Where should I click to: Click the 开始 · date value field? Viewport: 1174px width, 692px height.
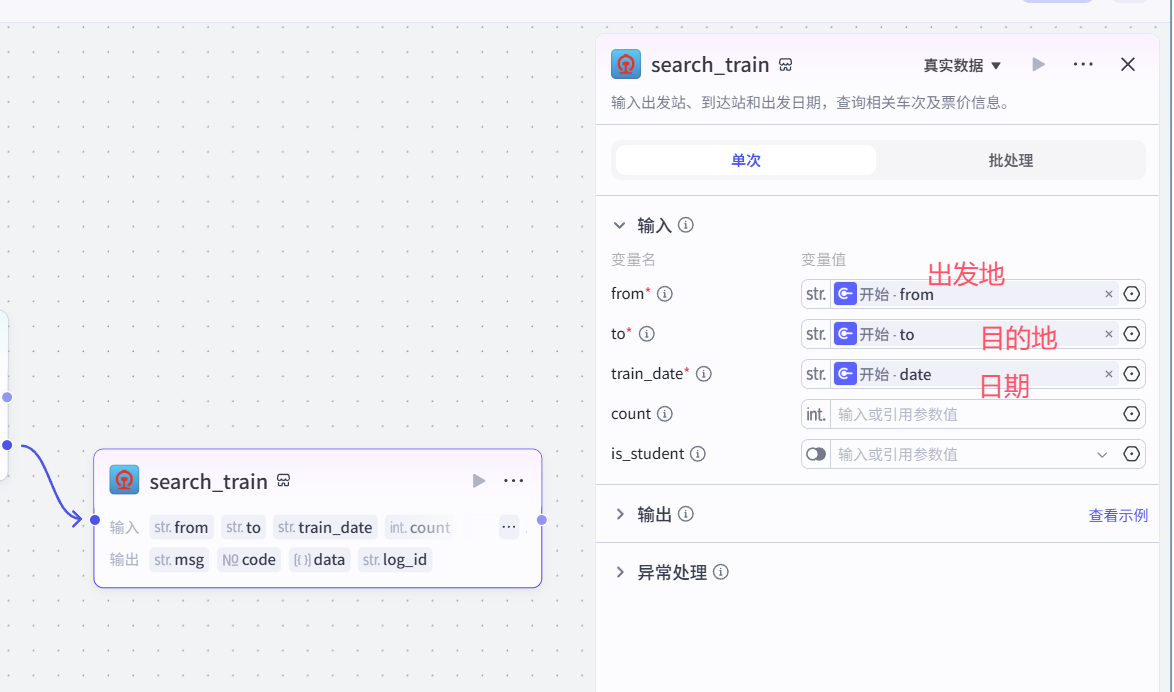(973, 374)
